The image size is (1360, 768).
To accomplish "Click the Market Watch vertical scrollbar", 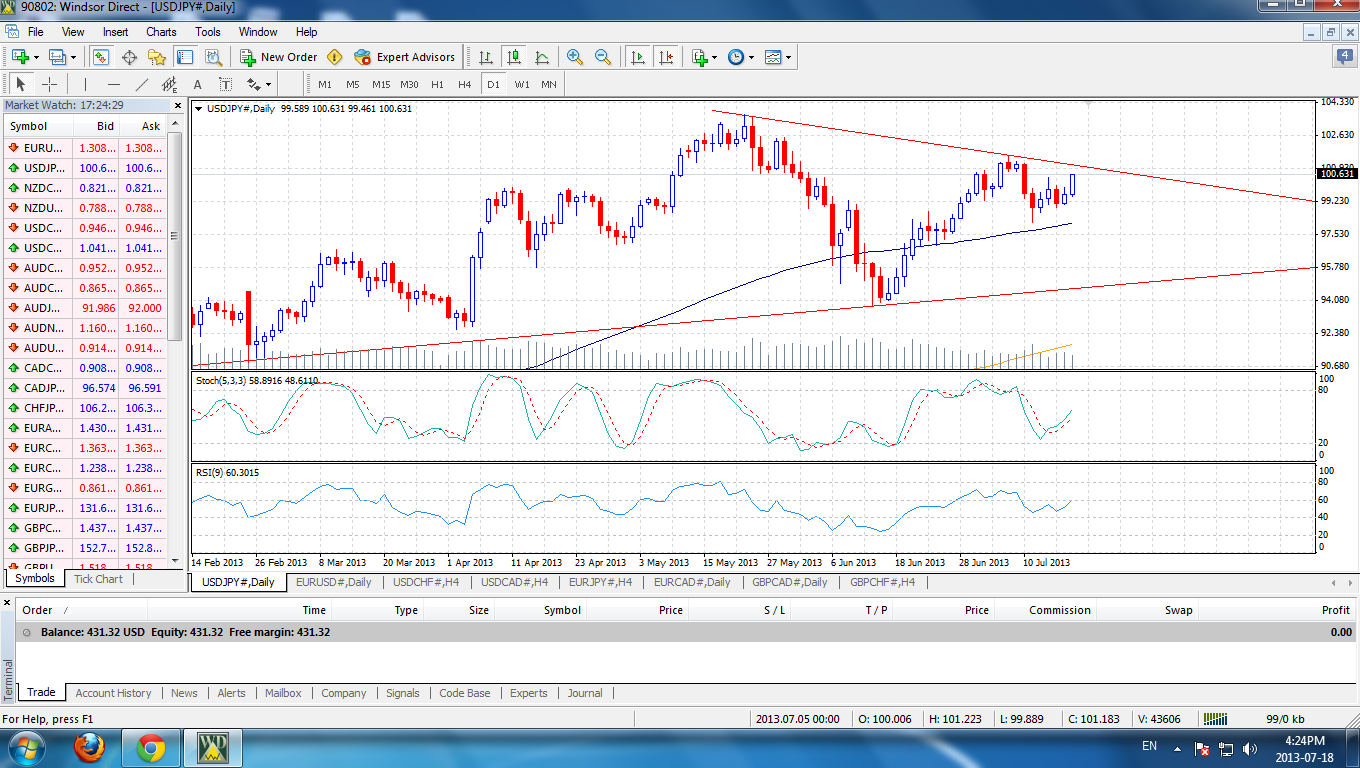I will click(175, 340).
